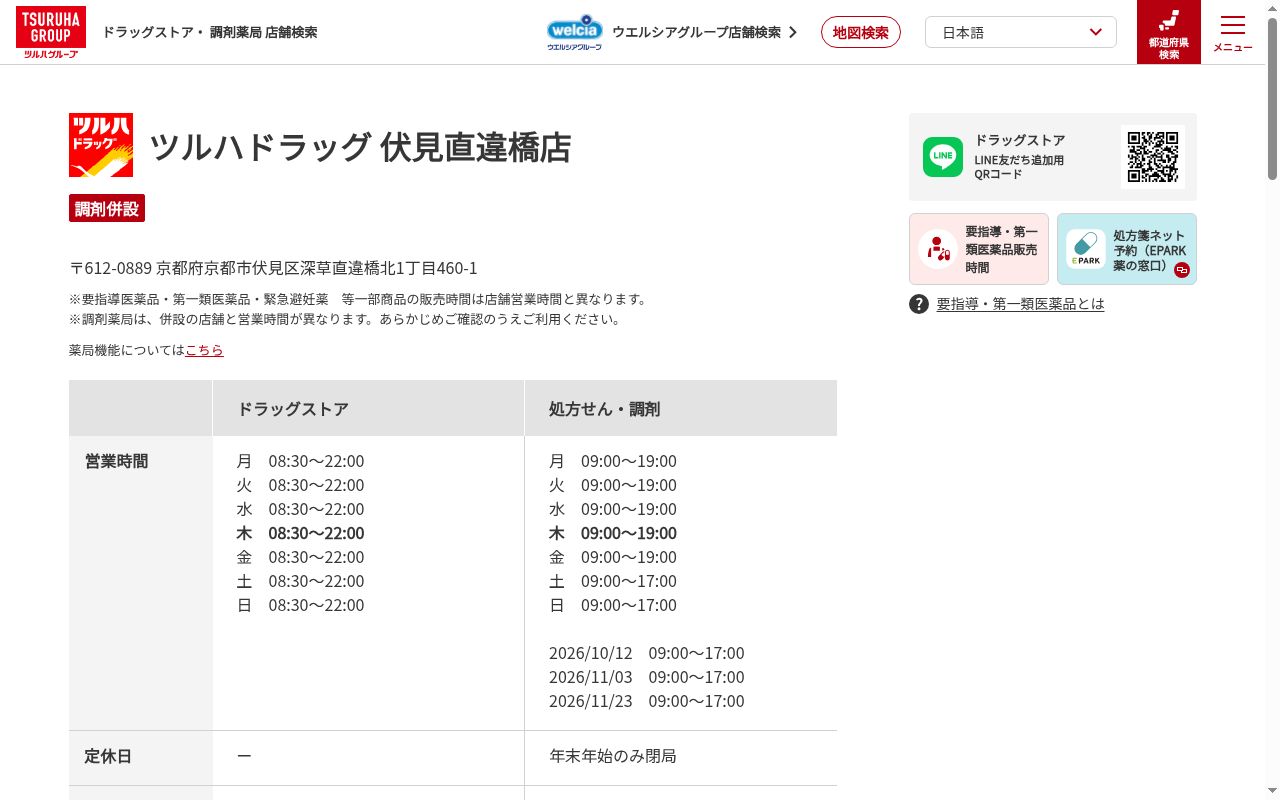This screenshot has height=800, width=1280.
Task: Click the 2026/11/23 special hours entry
Action: pos(647,701)
